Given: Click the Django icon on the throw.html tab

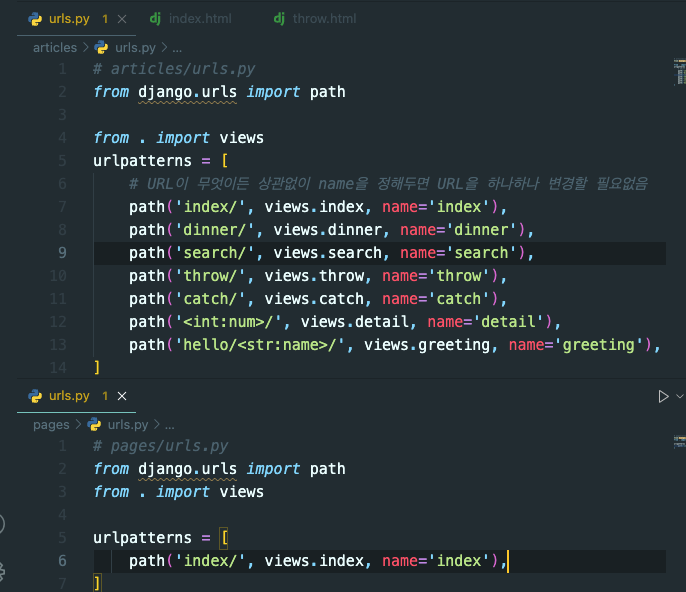Looking at the screenshot, I should click(x=279, y=18).
